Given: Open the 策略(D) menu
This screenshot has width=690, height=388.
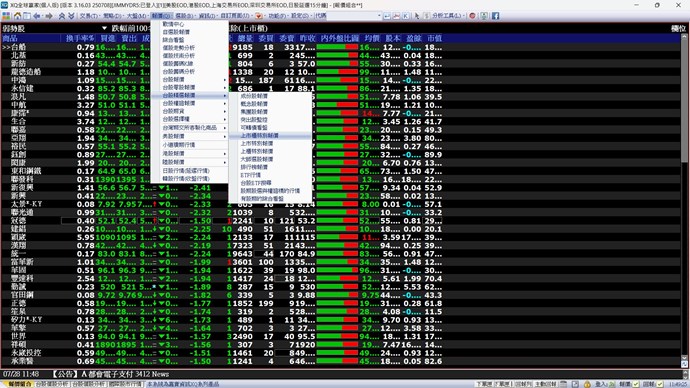Looking at the screenshot, I should click(112, 16).
